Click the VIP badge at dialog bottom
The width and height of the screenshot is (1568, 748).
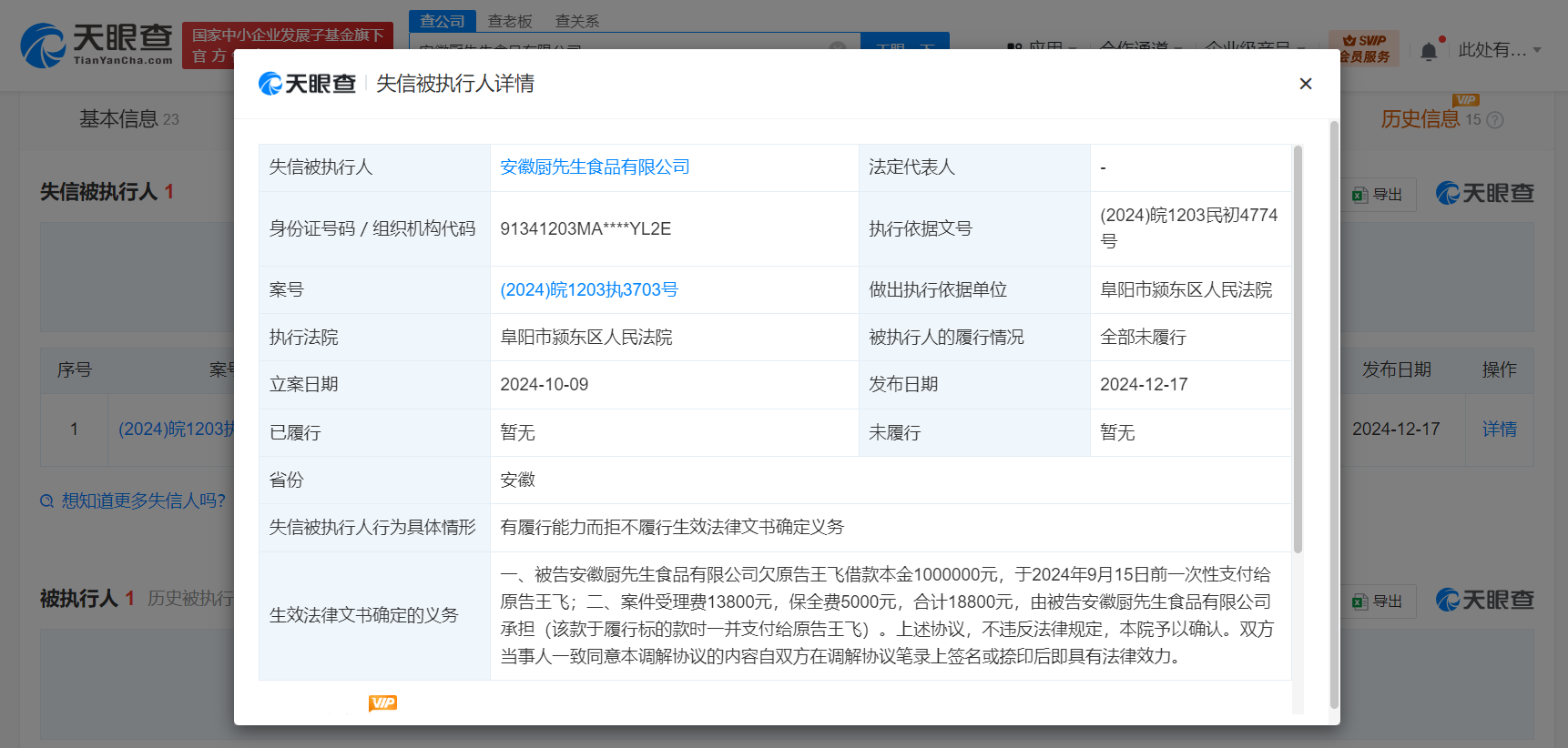[382, 703]
